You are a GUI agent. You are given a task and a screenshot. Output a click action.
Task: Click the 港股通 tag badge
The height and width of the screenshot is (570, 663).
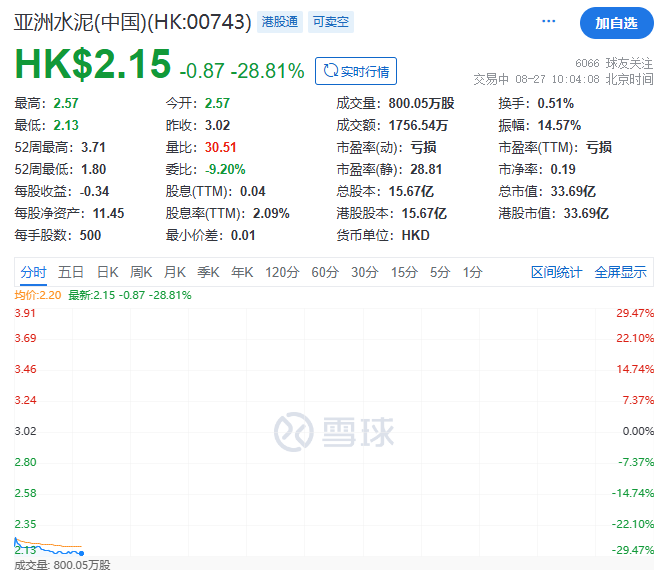click(281, 21)
